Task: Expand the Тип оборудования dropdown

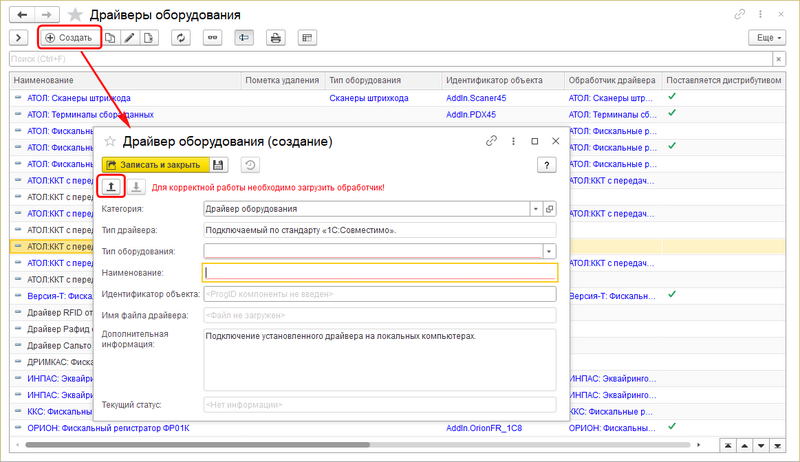Action: pyautogui.click(x=549, y=251)
